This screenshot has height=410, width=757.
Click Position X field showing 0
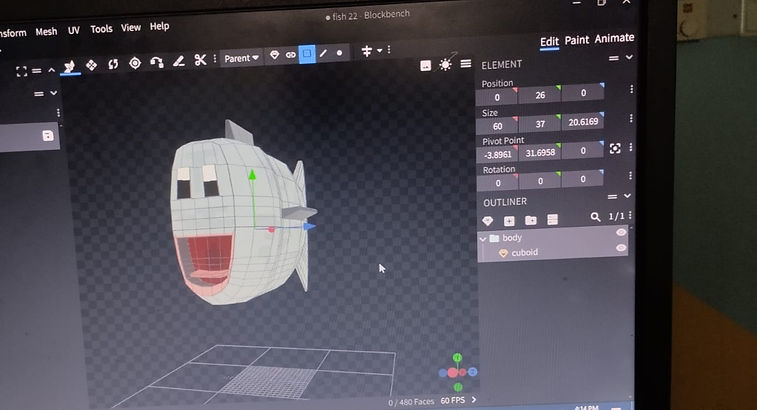click(497, 98)
